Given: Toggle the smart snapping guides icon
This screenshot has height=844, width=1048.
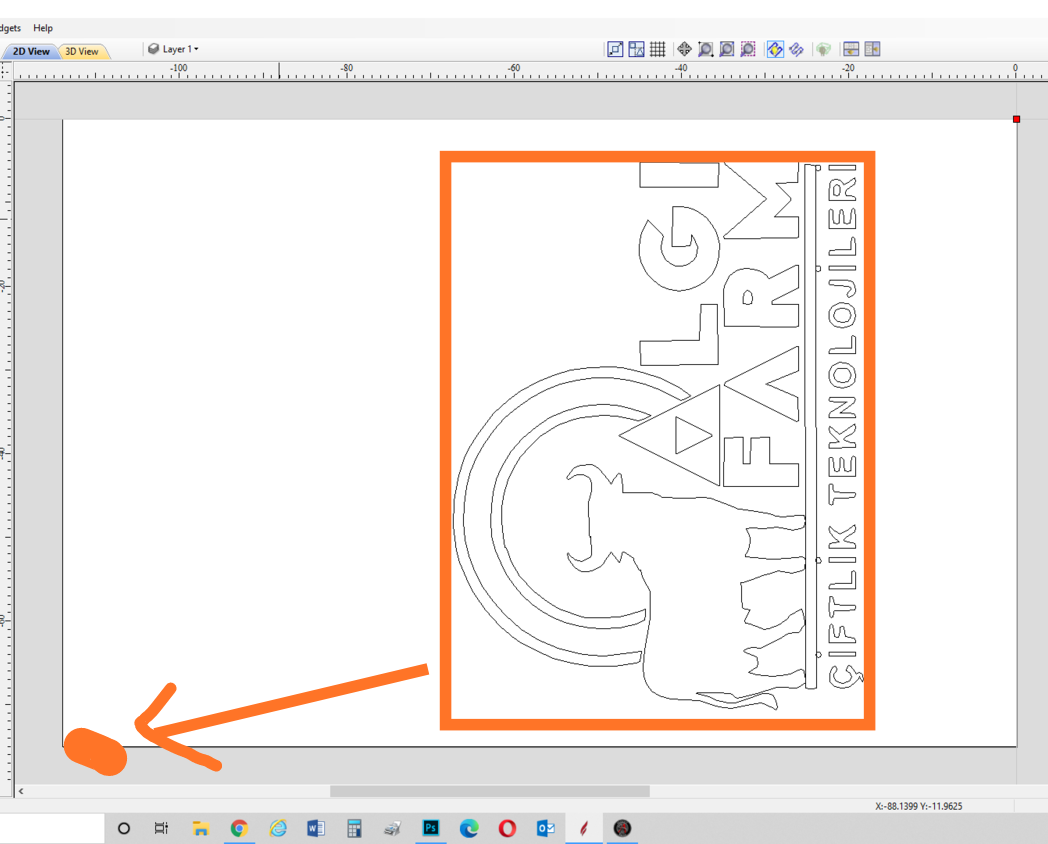Looking at the screenshot, I should coord(636,49).
